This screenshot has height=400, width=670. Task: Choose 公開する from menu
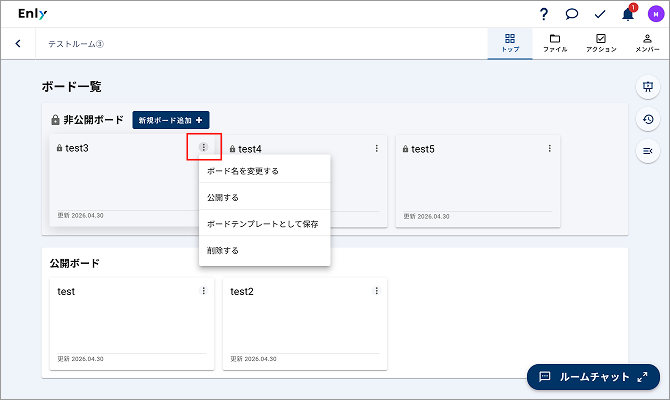click(x=264, y=197)
